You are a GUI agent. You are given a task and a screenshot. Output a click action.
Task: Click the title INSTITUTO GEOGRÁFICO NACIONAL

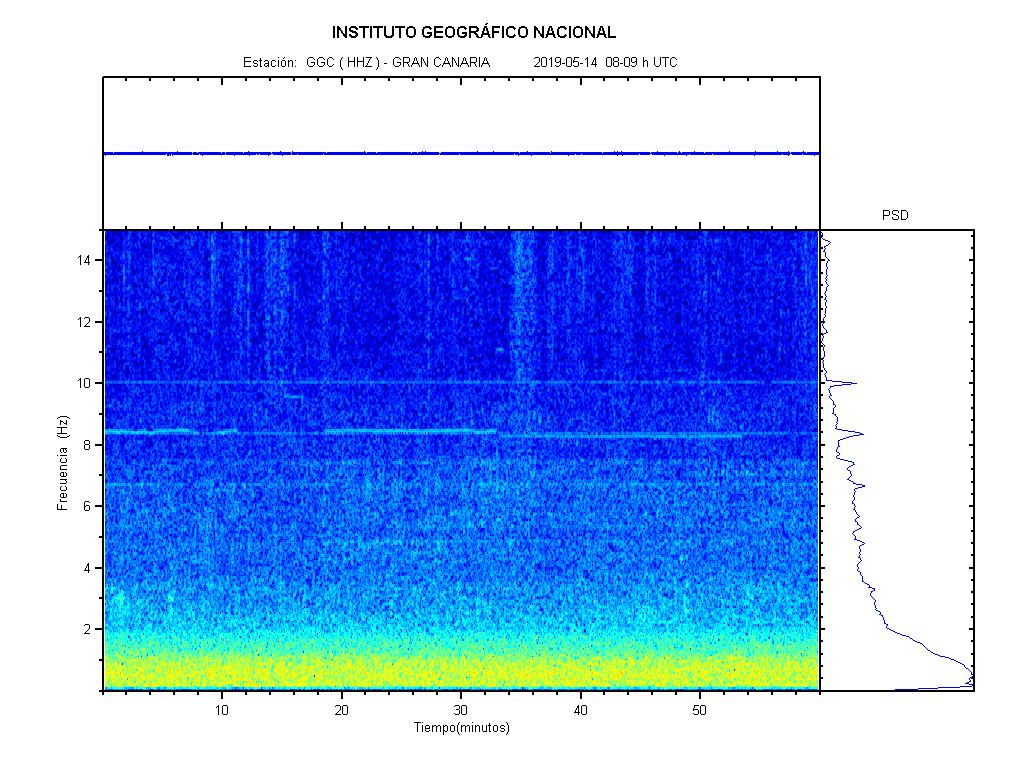(474, 32)
